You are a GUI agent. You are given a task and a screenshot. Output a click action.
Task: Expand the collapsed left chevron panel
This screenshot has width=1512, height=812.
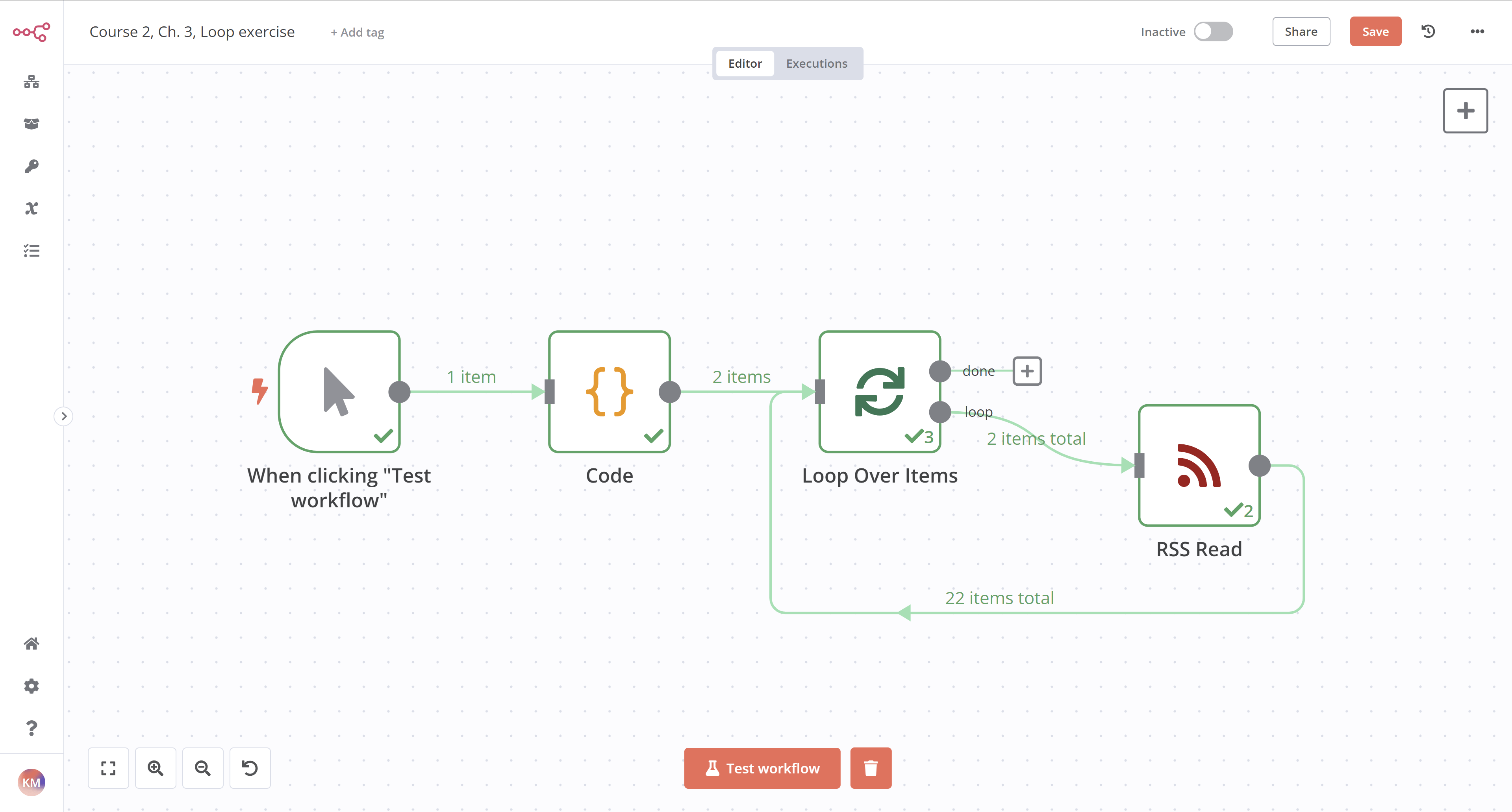pos(63,416)
